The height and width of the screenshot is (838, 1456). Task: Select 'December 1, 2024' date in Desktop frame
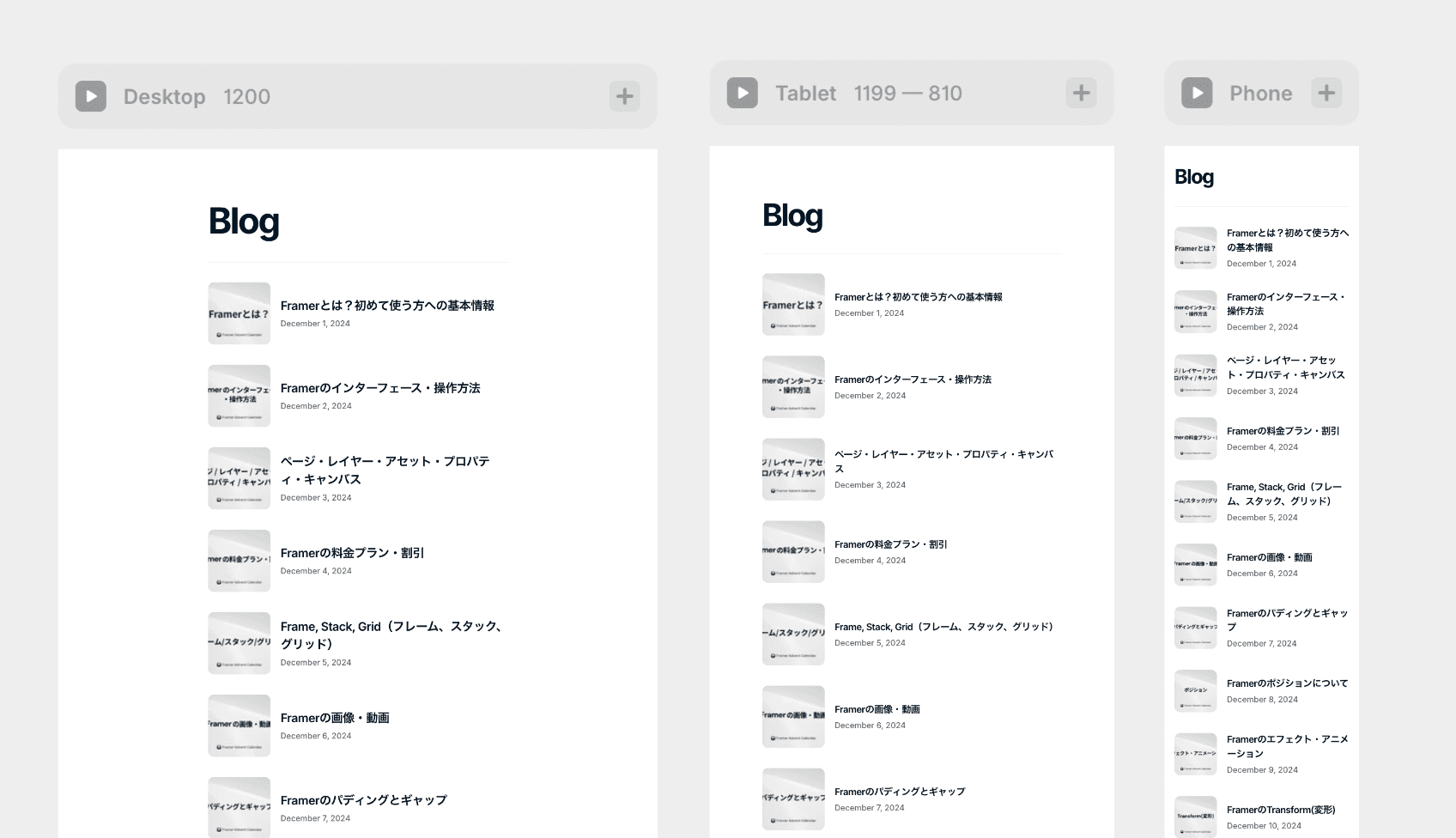pos(315,324)
